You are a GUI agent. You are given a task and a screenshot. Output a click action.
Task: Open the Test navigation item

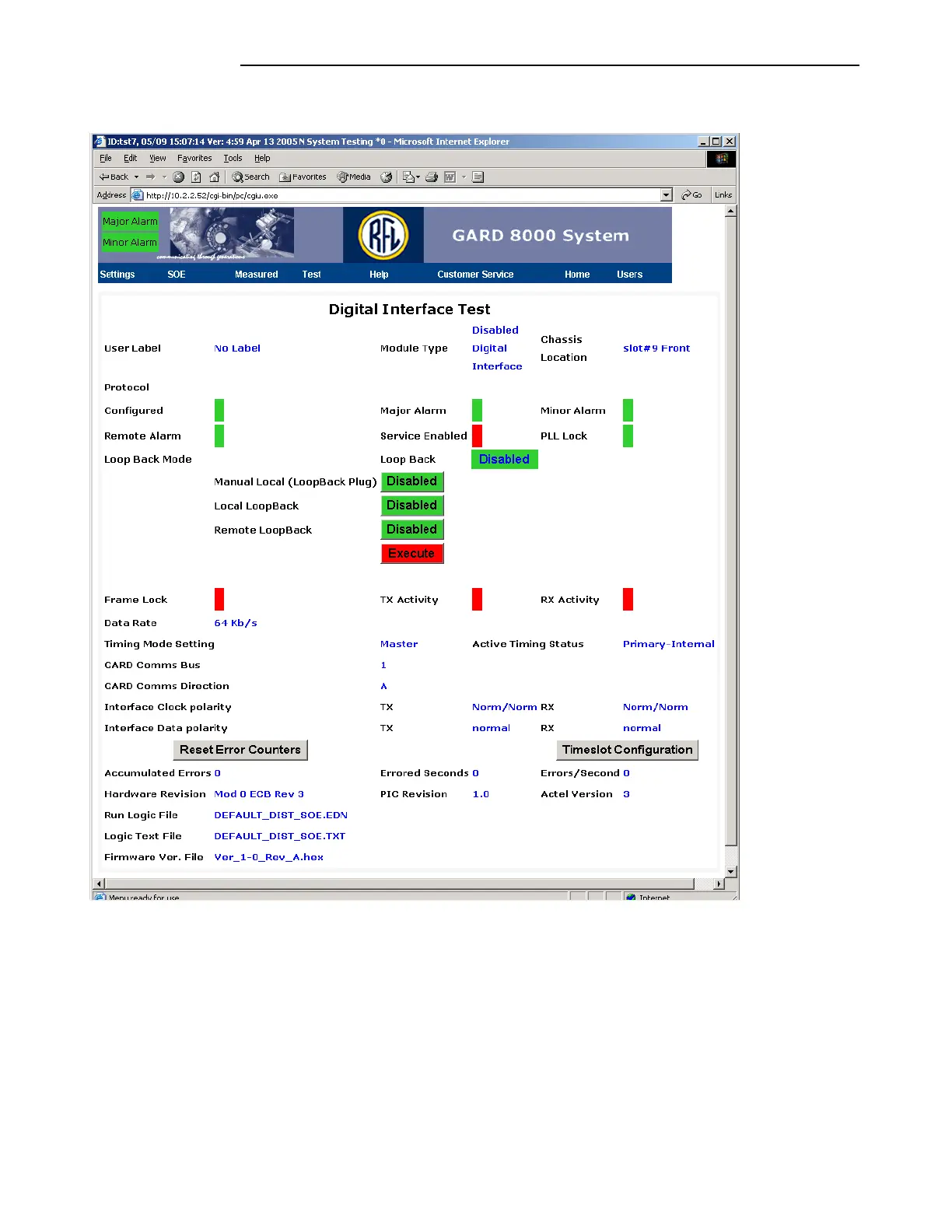312,275
